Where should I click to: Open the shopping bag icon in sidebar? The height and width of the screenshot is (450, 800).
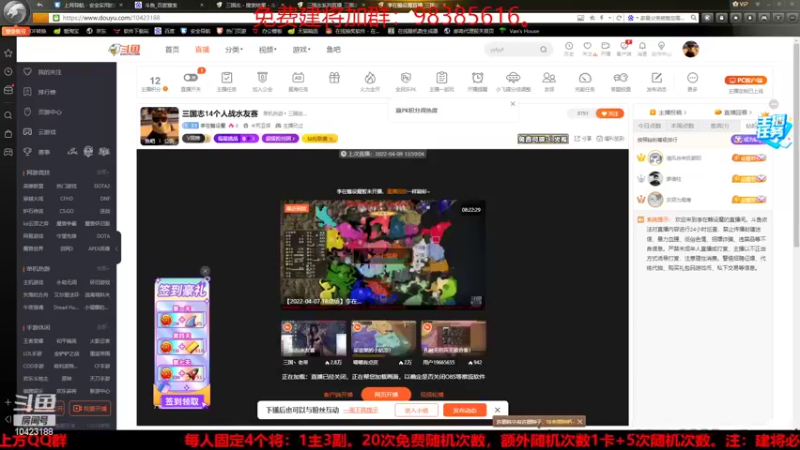point(8,134)
